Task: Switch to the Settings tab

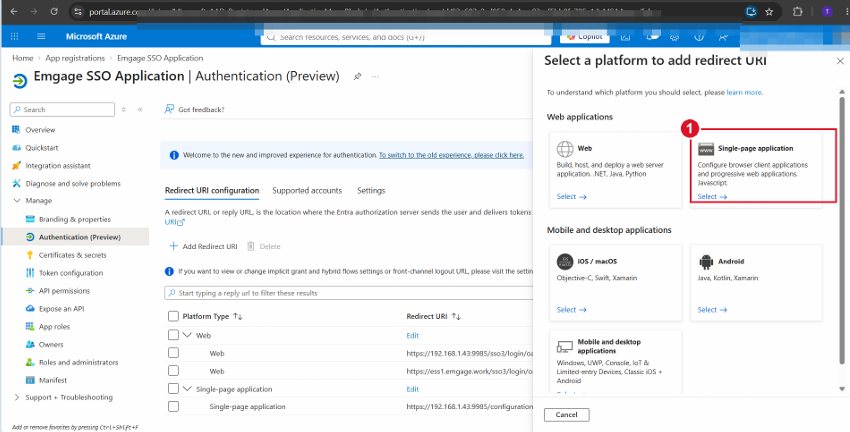Action: tap(371, 190)
